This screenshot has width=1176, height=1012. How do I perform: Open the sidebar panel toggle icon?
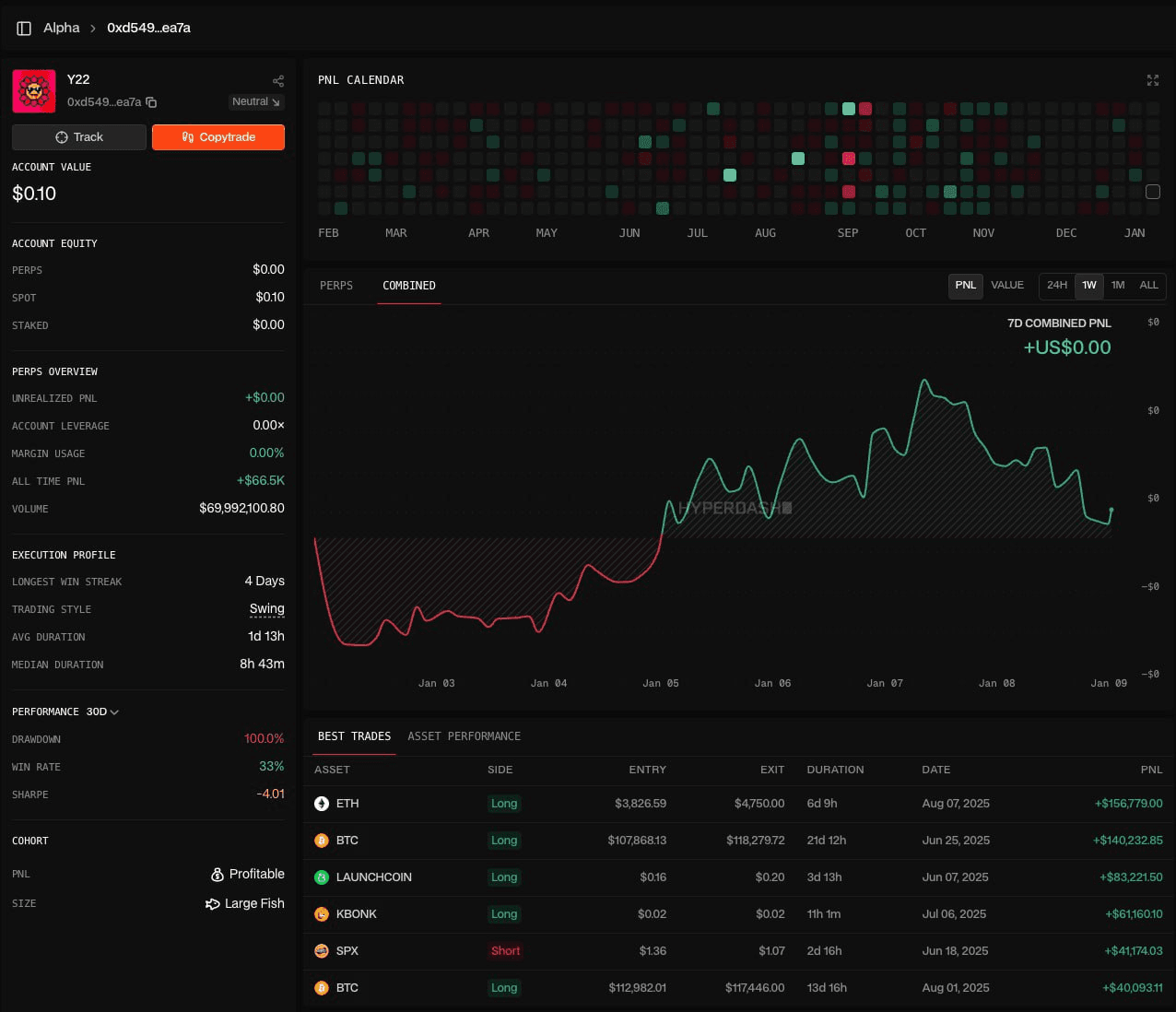point(23,28)
